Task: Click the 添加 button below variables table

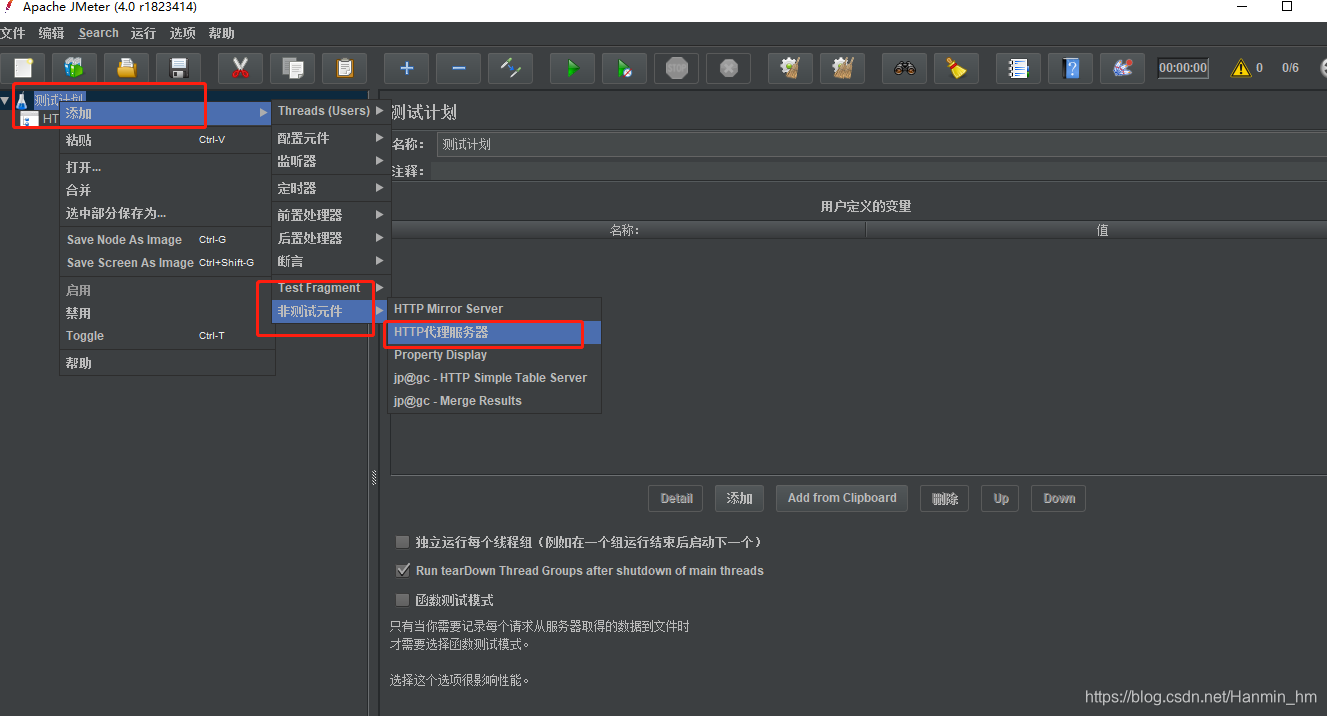Action: click(x=740, y=498)
